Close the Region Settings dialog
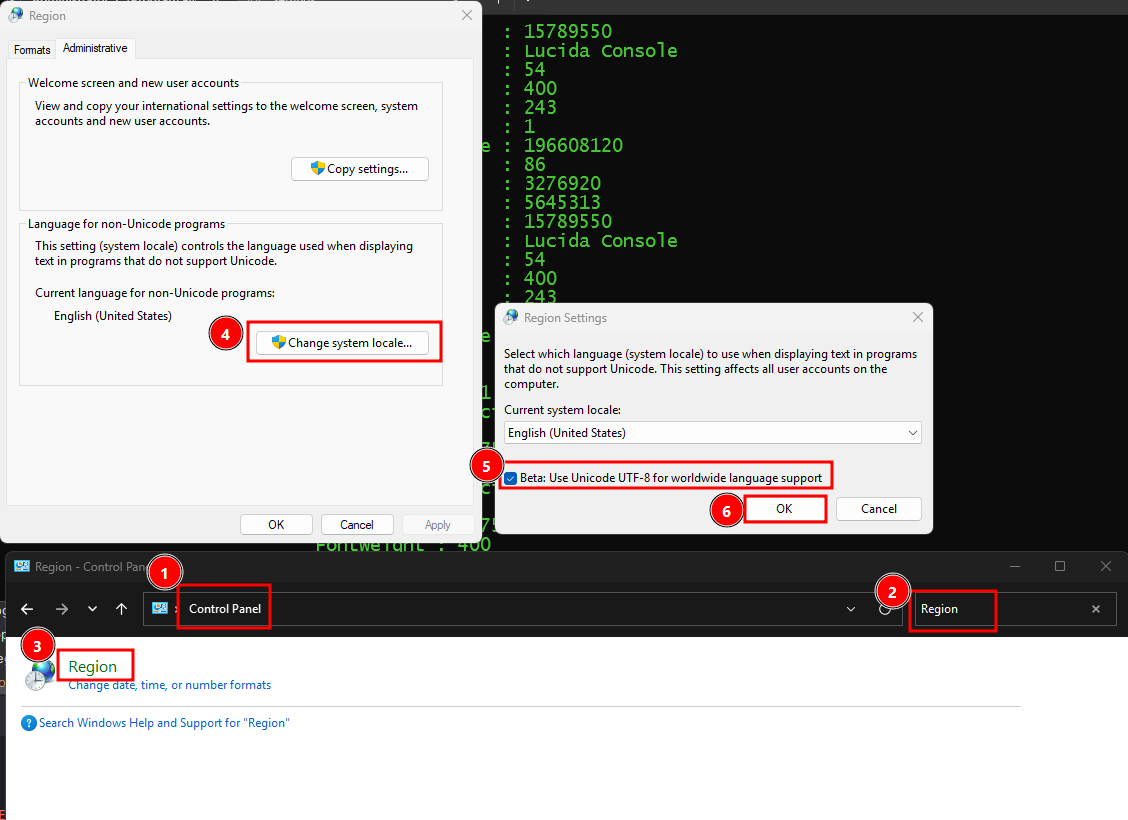 click(918, 317)
